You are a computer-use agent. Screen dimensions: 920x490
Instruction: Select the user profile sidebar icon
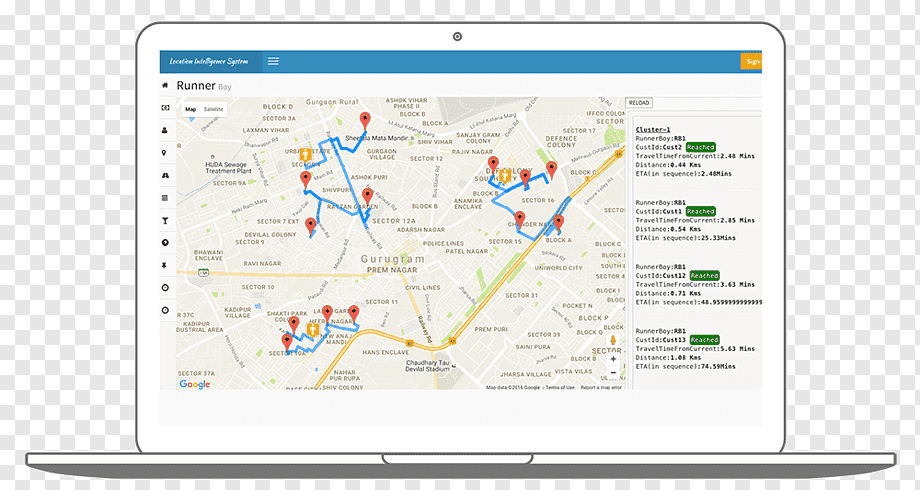point(165,130)
